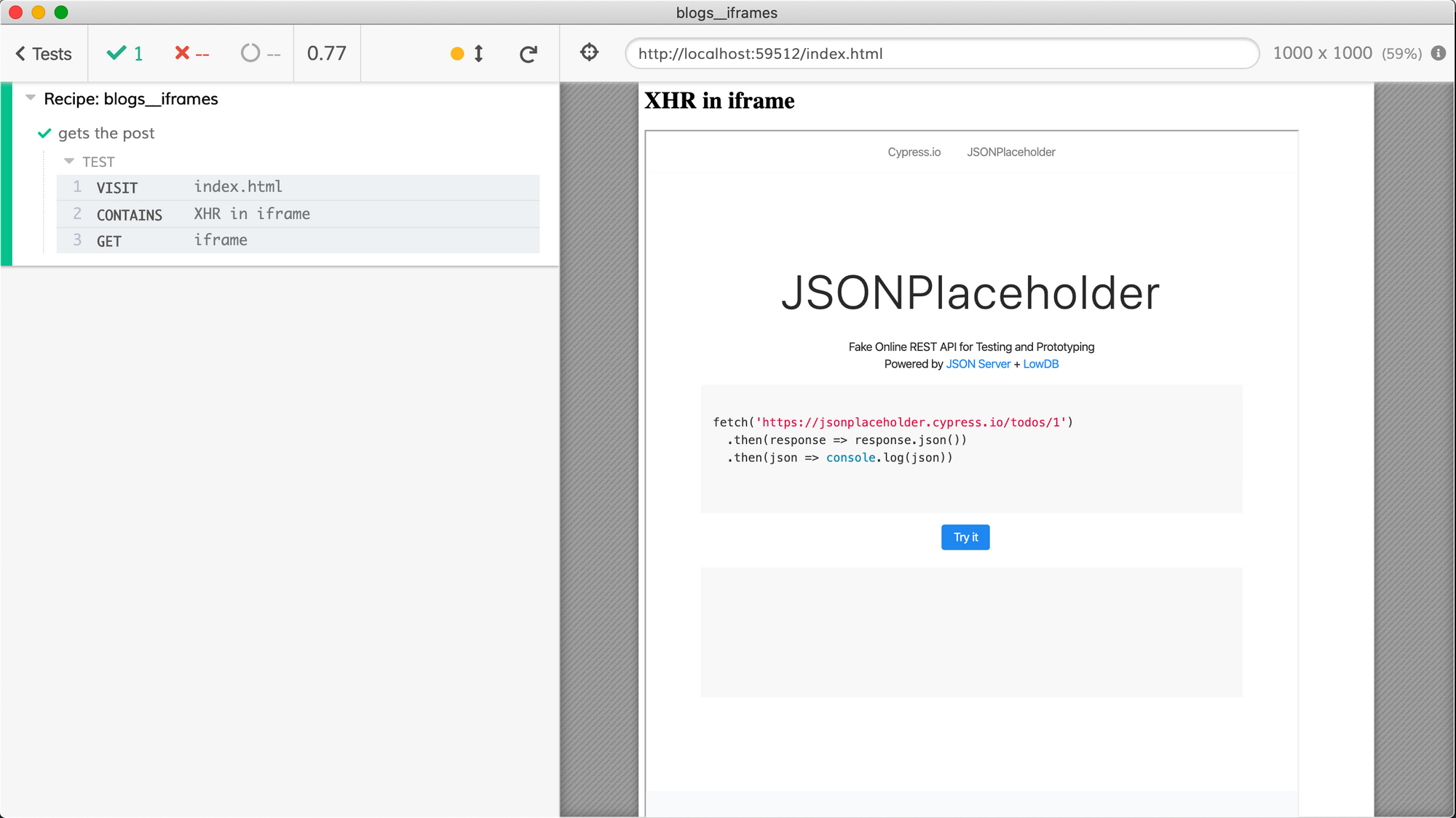
Task: Open the JSON Server link
Action: click(x=978, y=364)
